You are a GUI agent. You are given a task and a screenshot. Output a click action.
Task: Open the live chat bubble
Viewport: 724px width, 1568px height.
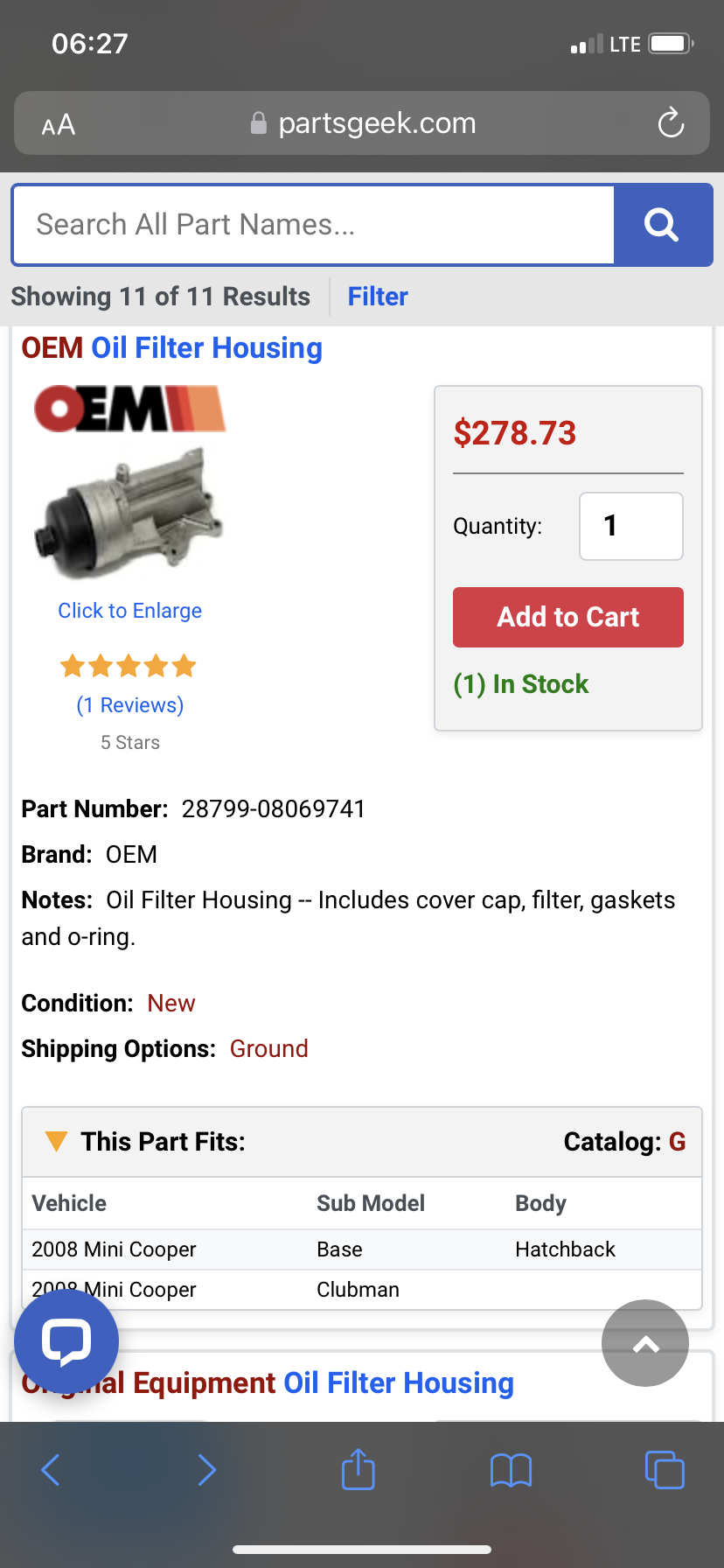click(x=66, y=1341)
